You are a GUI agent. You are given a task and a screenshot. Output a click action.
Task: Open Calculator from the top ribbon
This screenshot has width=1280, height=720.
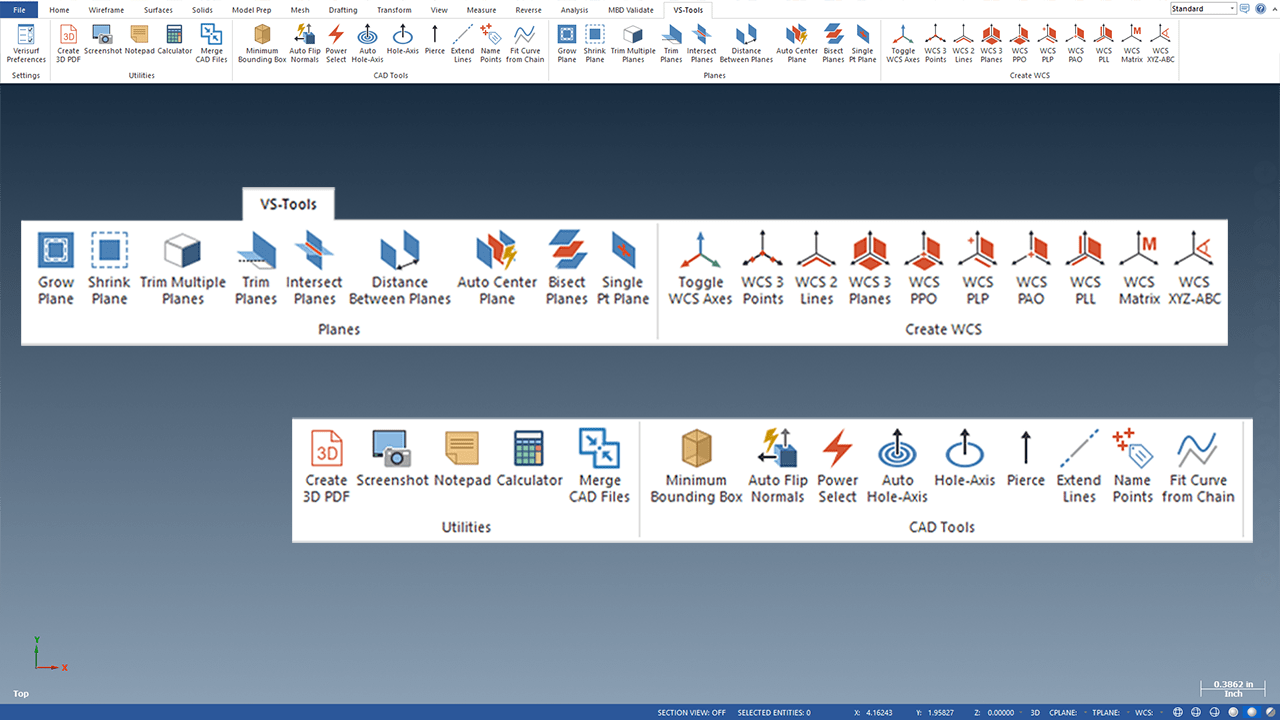pyautogui.click(x=175, y=40)
